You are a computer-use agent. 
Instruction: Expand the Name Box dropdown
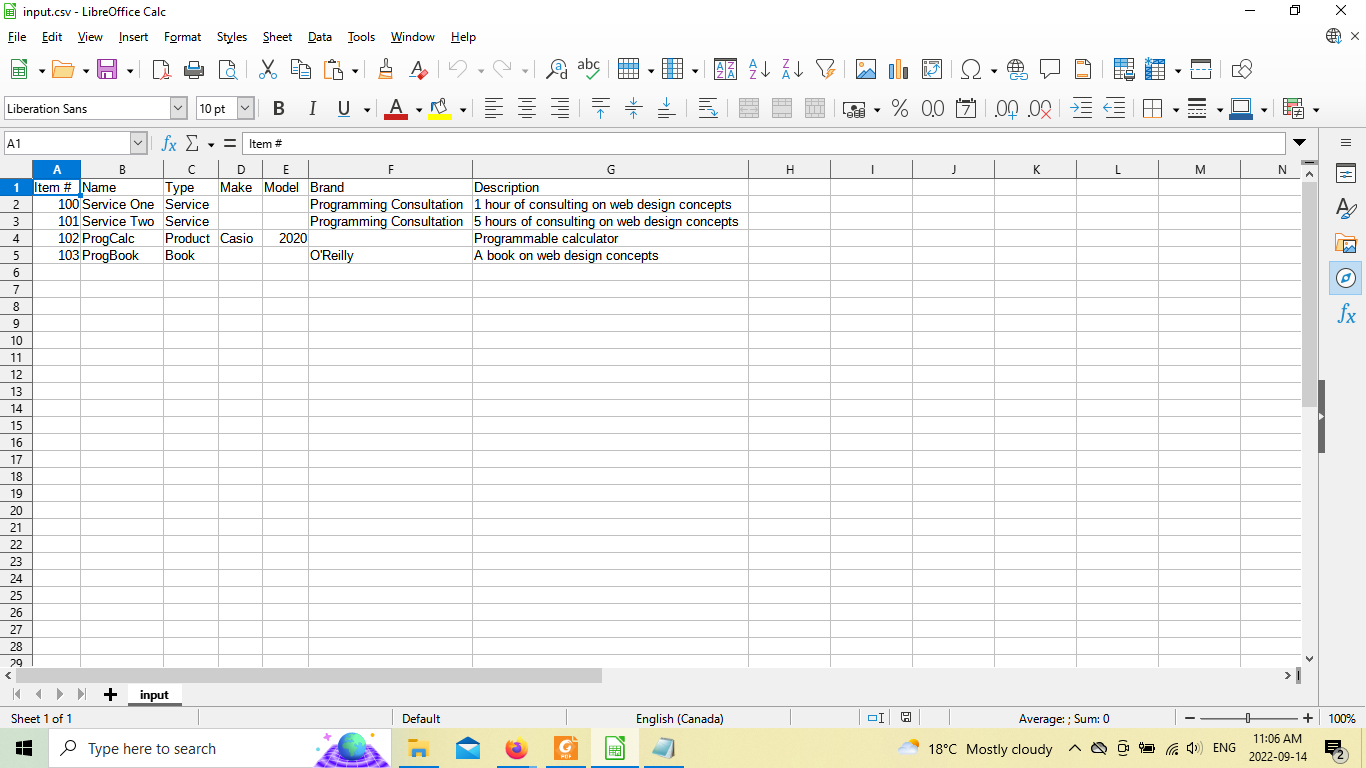138,144
